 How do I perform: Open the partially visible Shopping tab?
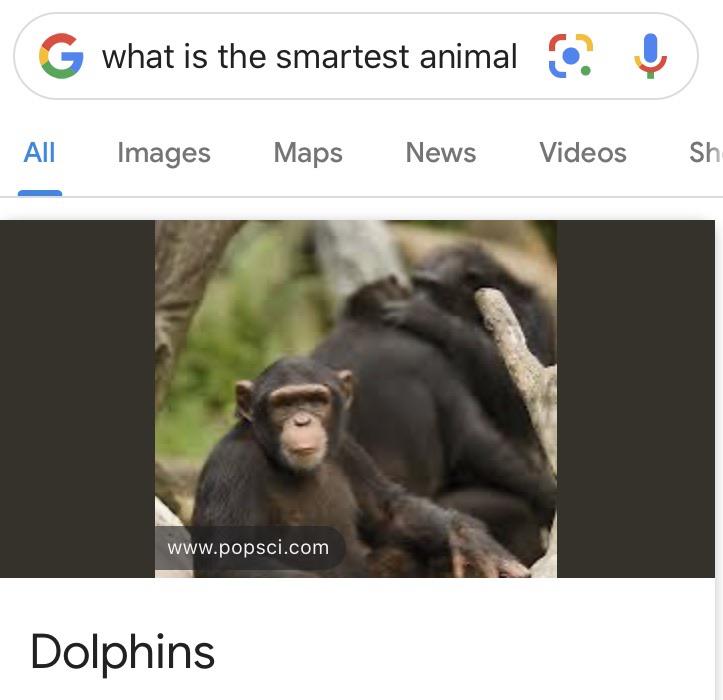point(705,153)
